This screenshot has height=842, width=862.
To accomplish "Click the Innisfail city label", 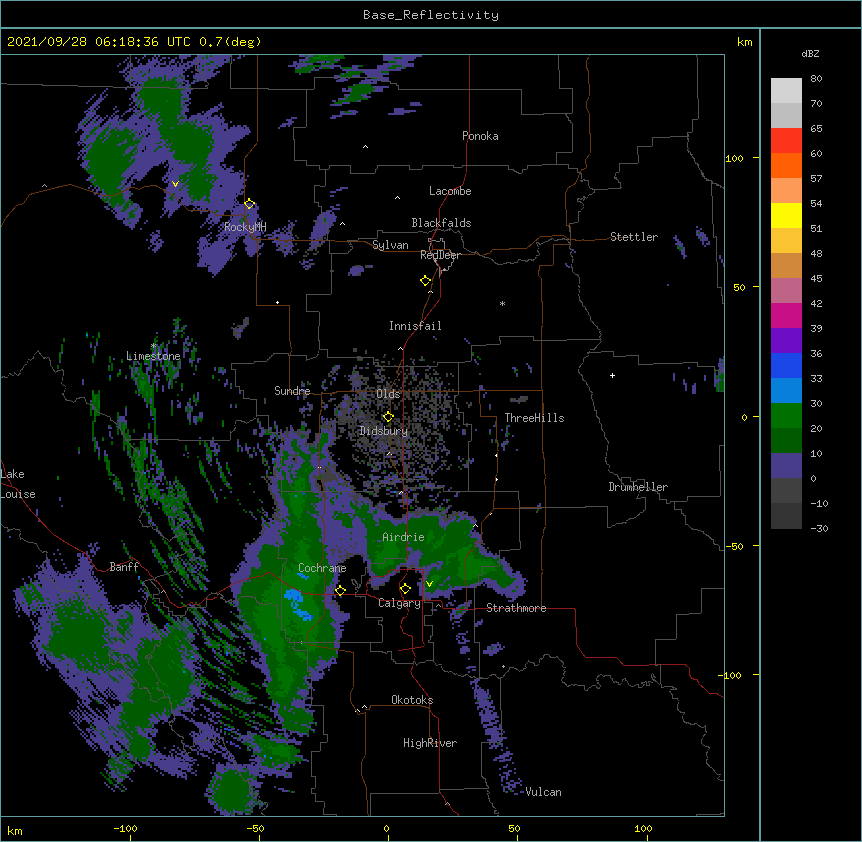I will point(415,326).
